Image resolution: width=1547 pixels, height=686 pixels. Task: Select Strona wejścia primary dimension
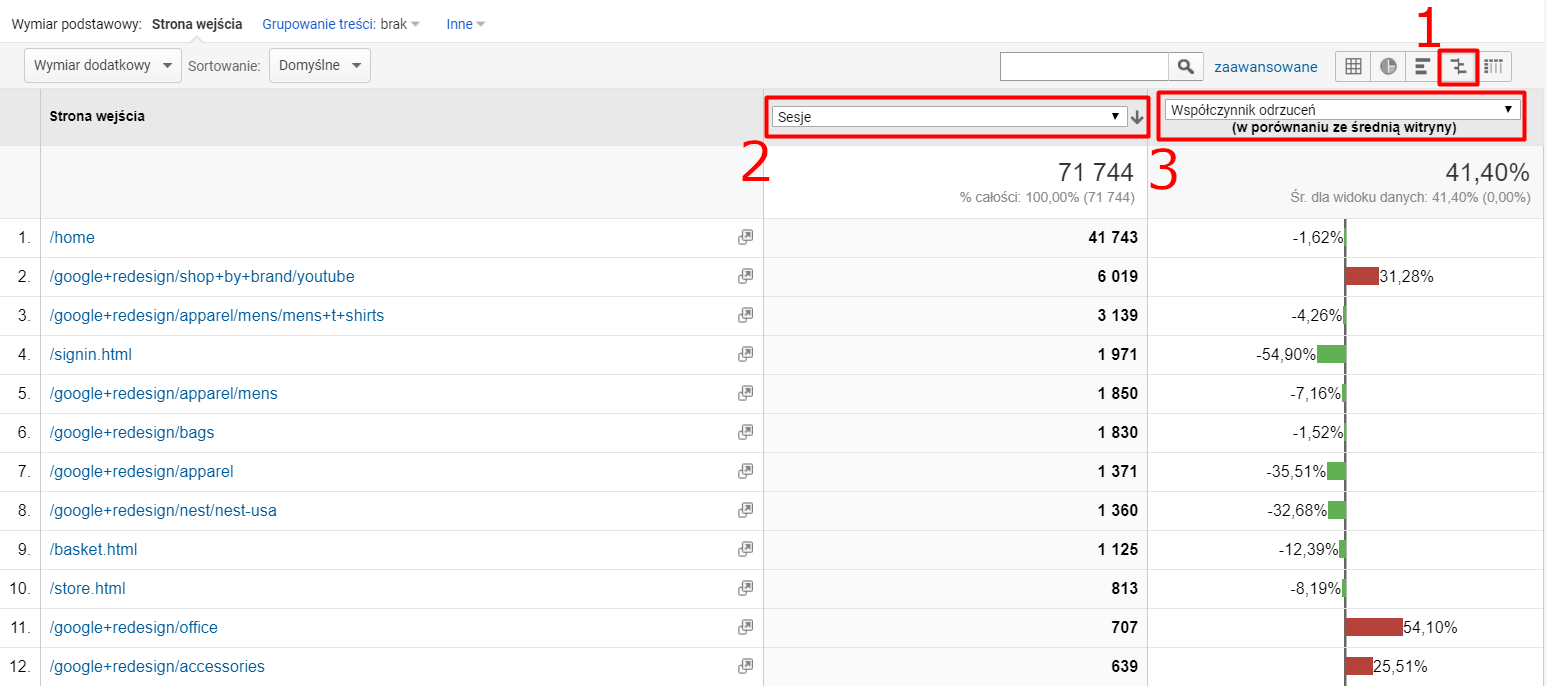point(197,24)
